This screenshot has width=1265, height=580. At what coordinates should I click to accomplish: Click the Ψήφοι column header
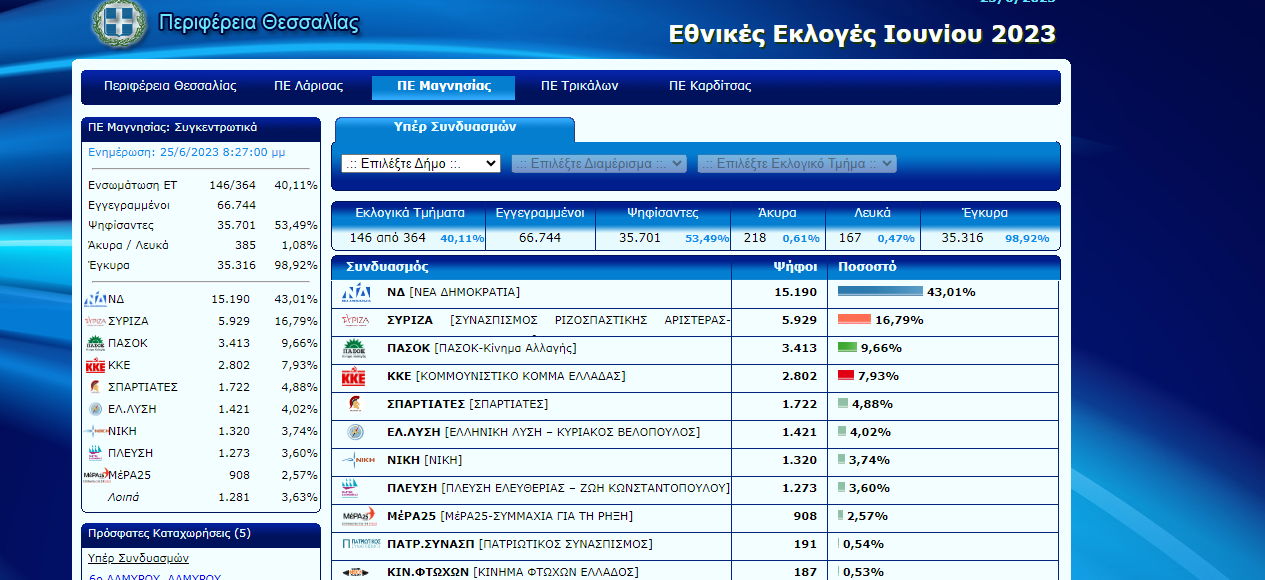(794, 268)
